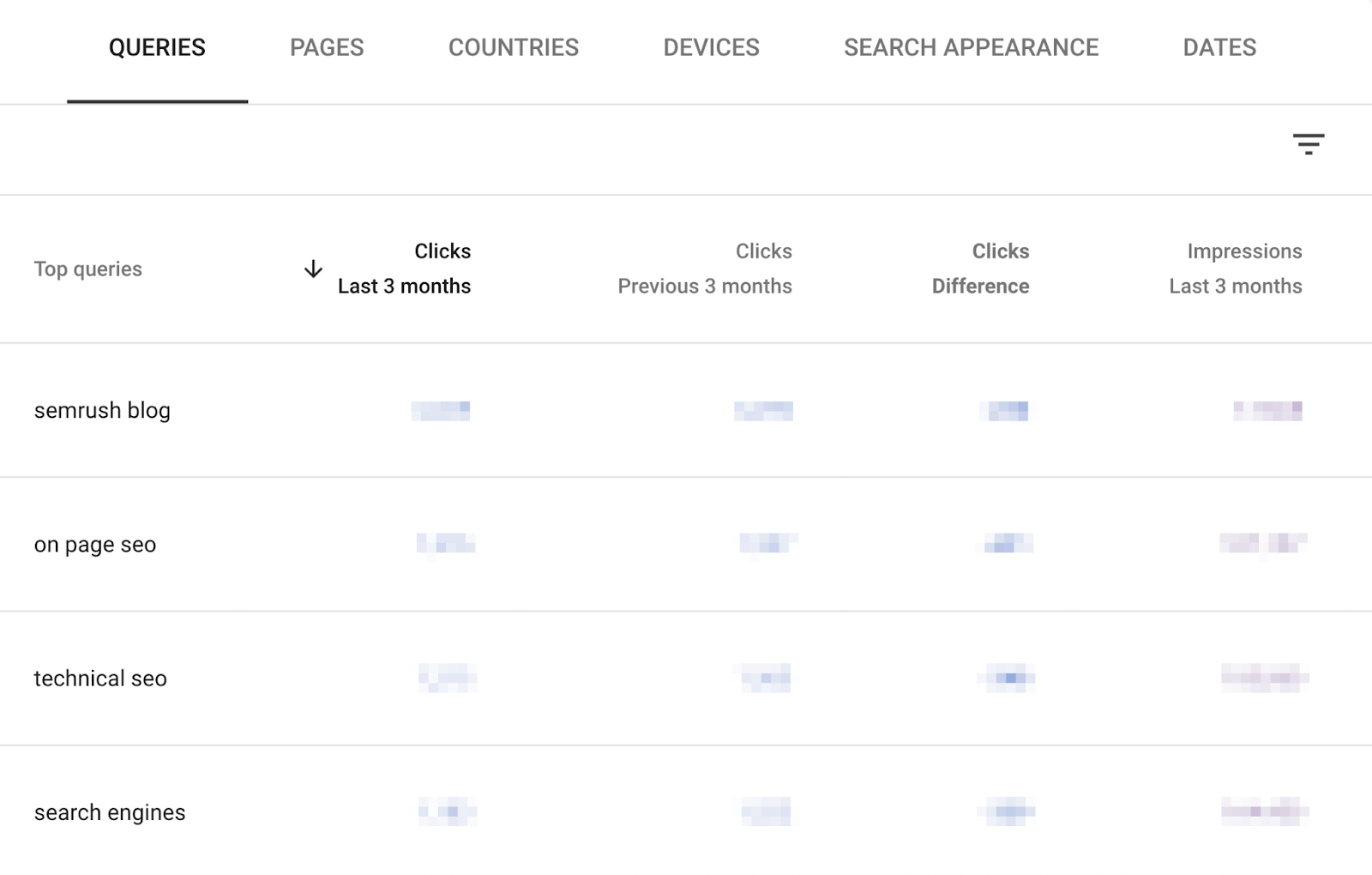Image resolution: width=1372 pixels, height=875 pixels.
Task: Switch to the DATES tab
Action: coord(1219,47)
